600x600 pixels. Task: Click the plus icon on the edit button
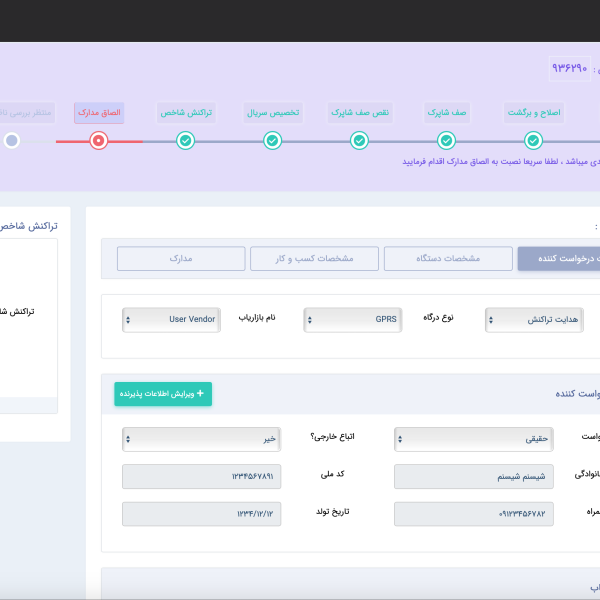pos(200,394)
